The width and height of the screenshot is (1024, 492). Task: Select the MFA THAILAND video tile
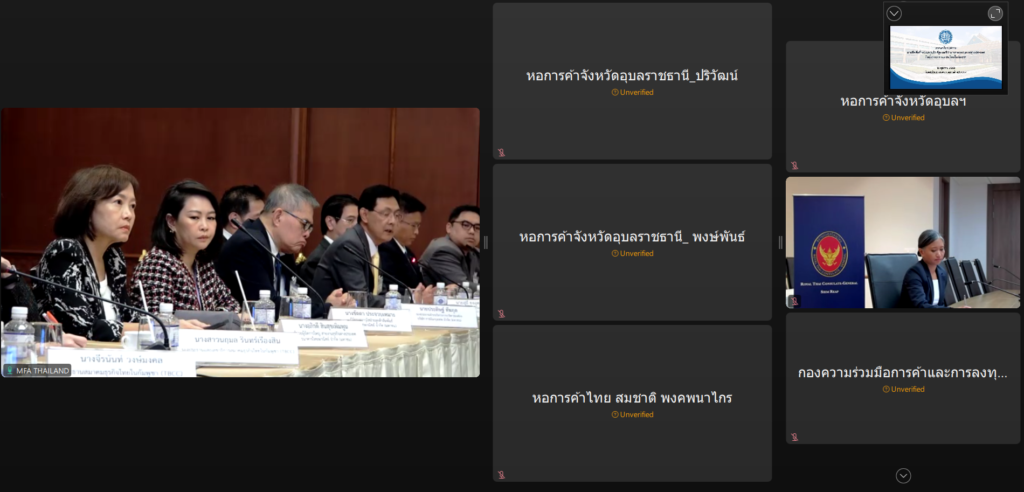click(x=240, y=242)
